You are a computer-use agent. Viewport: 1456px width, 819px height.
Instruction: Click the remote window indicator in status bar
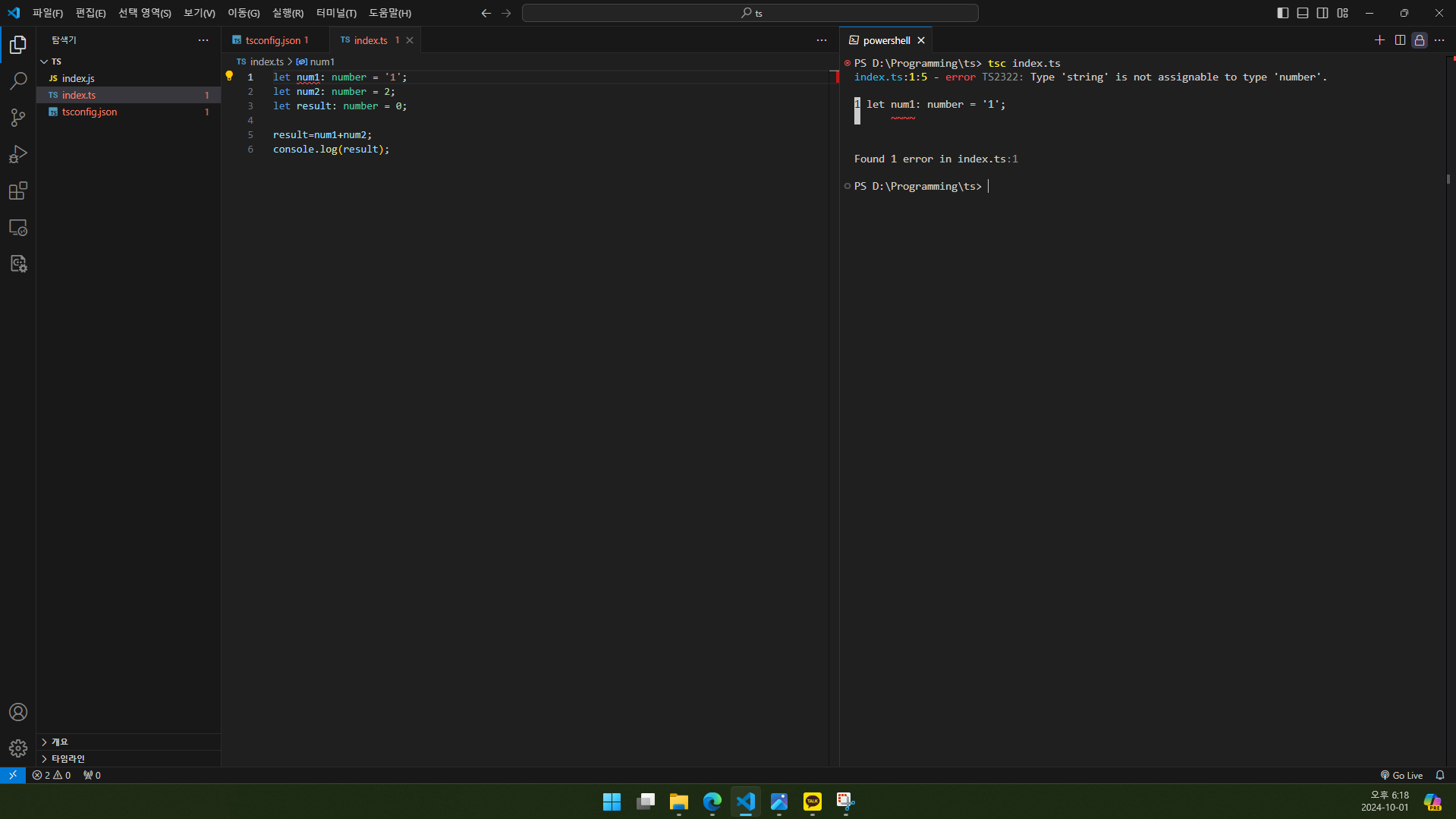coord(13,775)
